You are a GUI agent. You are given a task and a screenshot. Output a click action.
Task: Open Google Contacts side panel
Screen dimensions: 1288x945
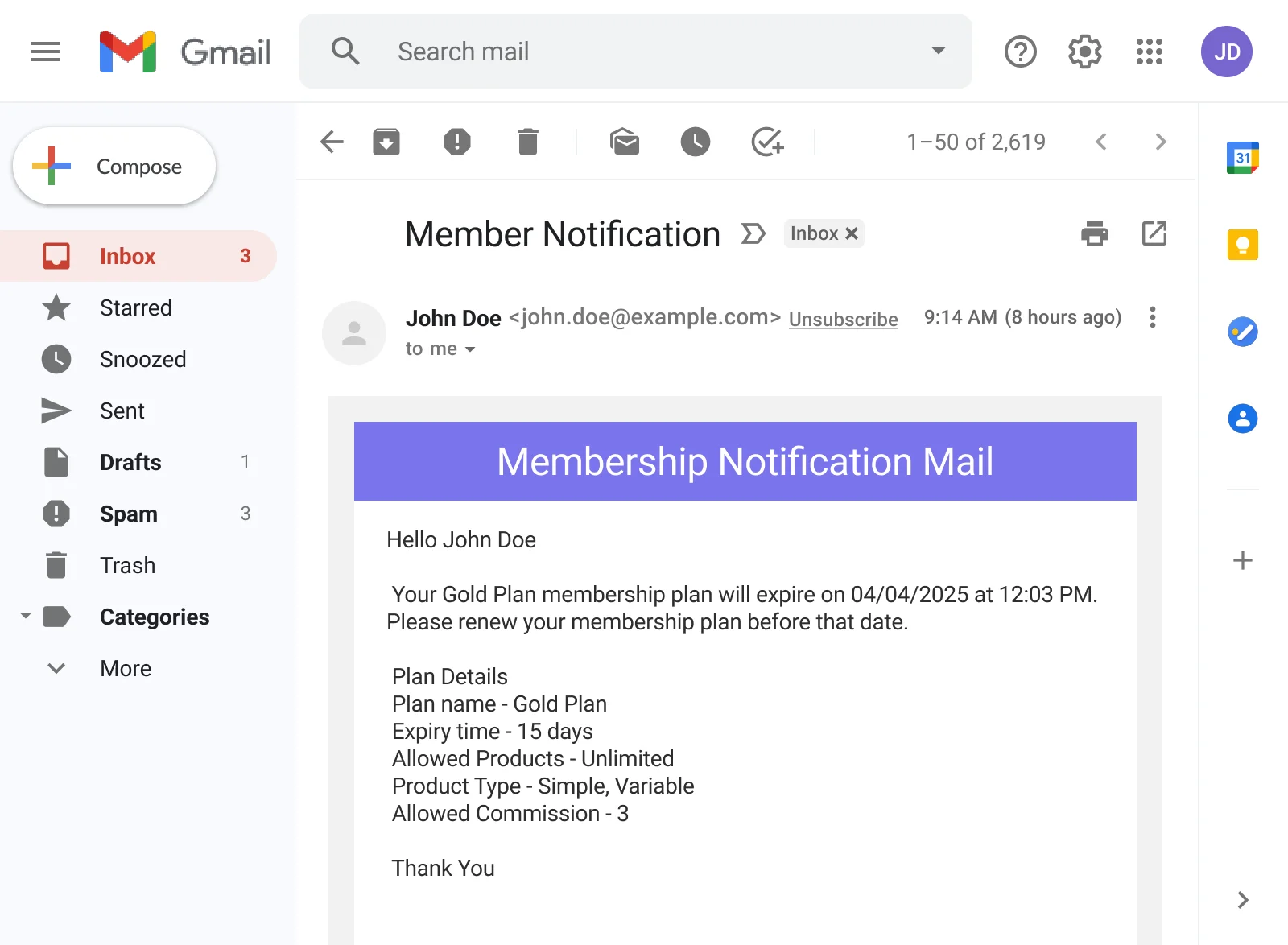click(x=1242, y=418)
